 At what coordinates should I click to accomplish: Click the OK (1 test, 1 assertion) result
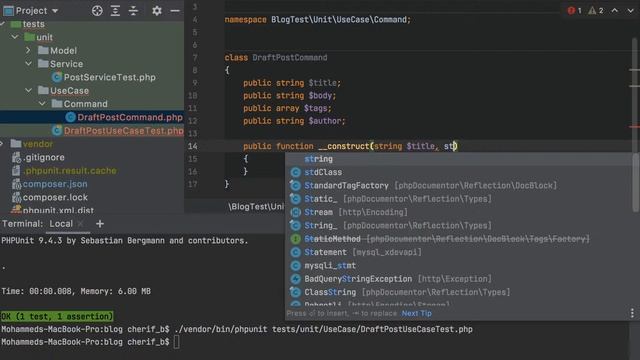(x=57, y=316)
